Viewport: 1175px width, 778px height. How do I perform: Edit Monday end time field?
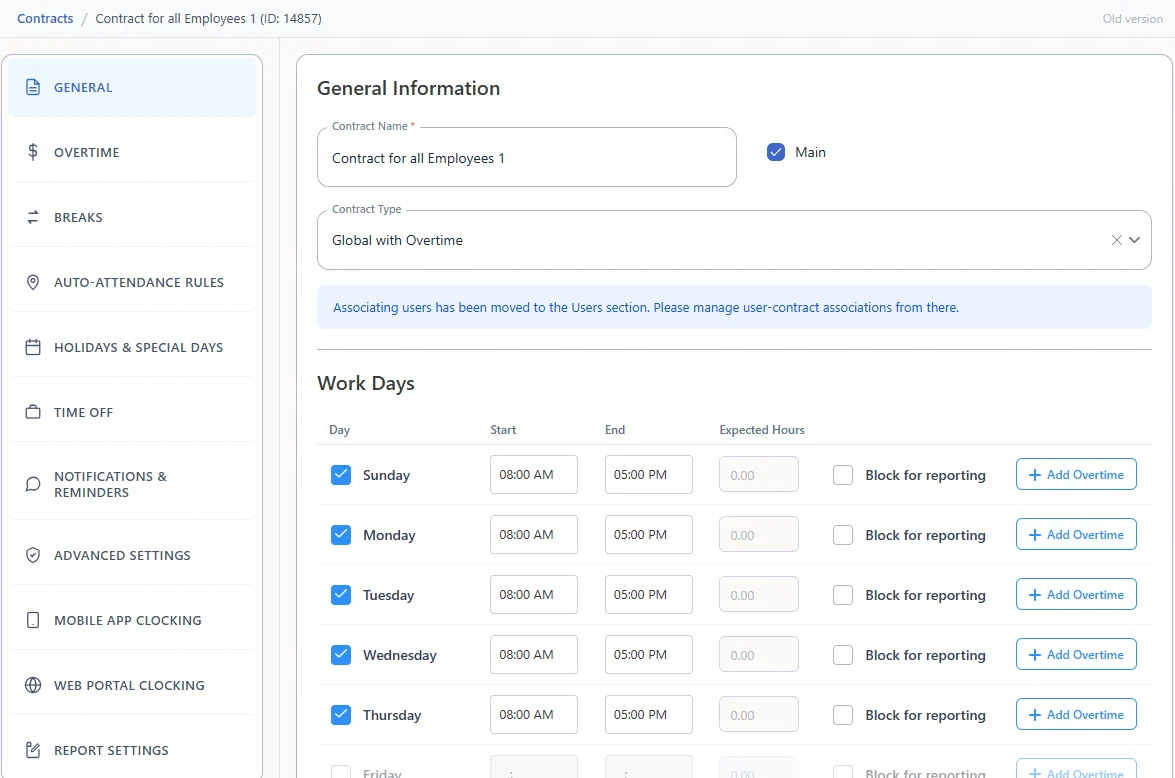[x=648, y=534]
